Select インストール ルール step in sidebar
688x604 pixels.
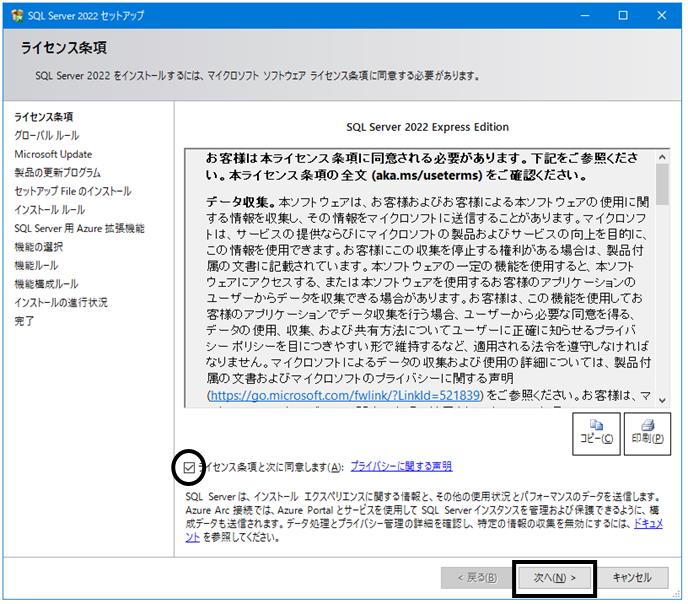(x=50, y=210)
